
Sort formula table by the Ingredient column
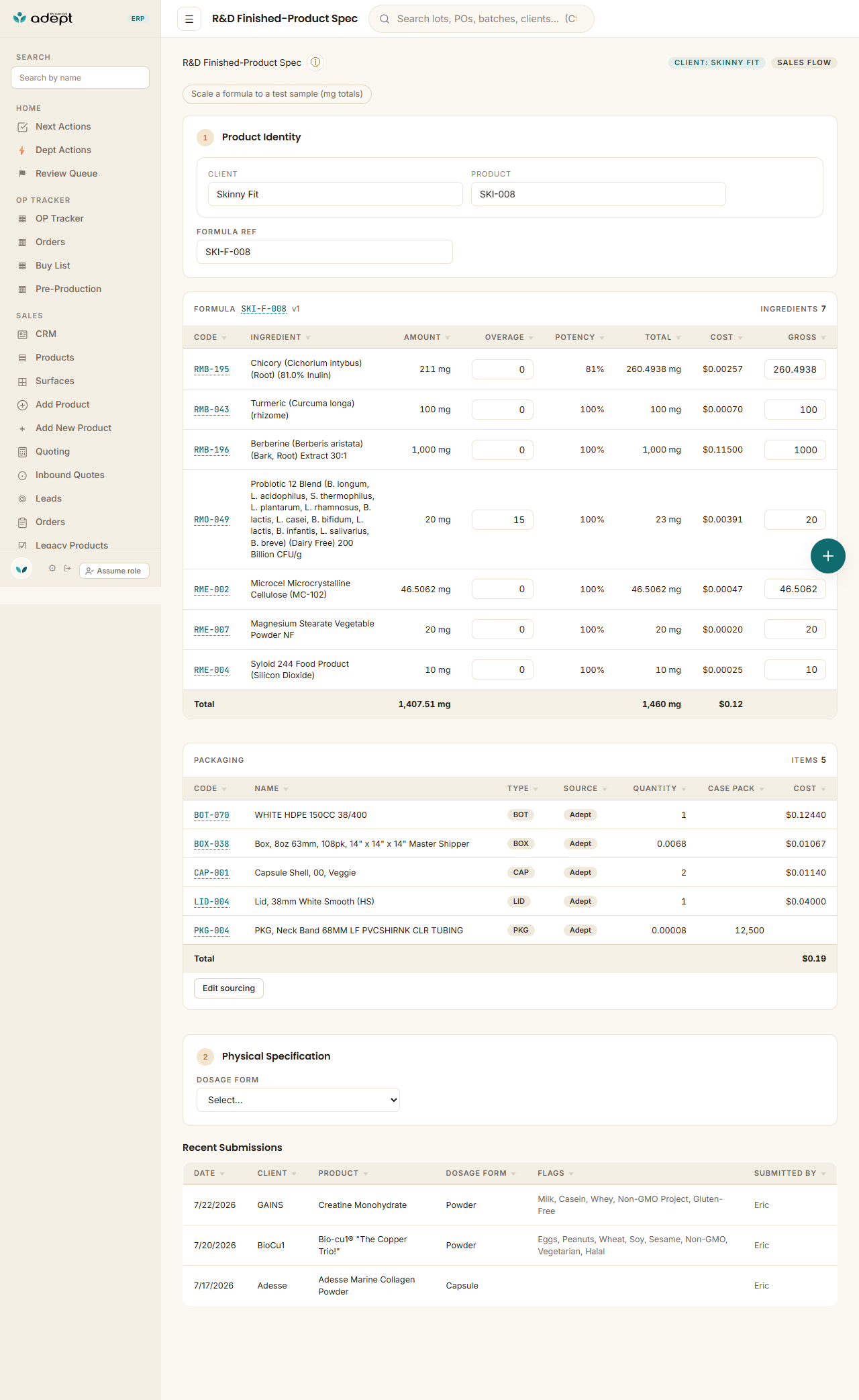point(281,337)
